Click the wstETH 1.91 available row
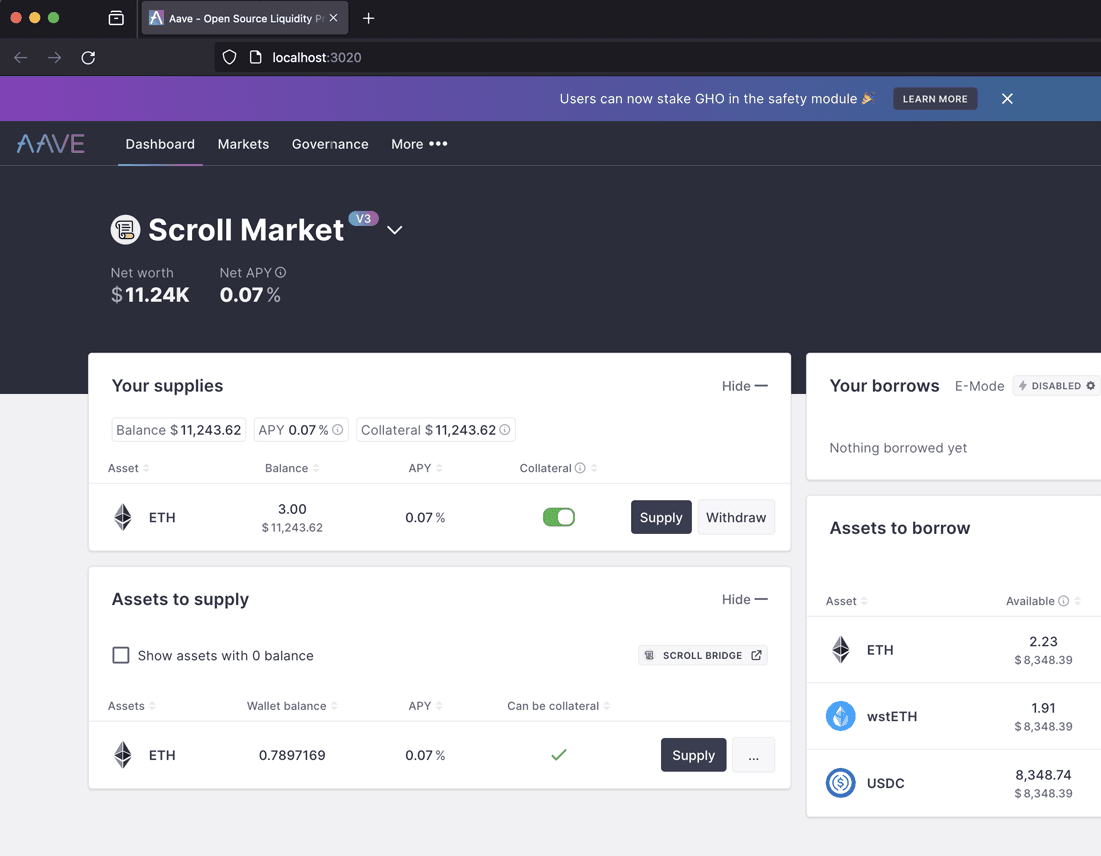This screenshot has height=856, width=1101. click(954, 716)
